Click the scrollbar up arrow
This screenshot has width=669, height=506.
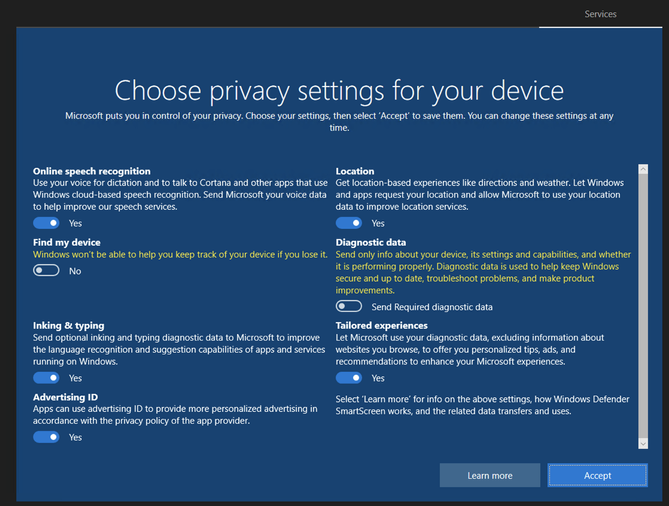point(643,169)
